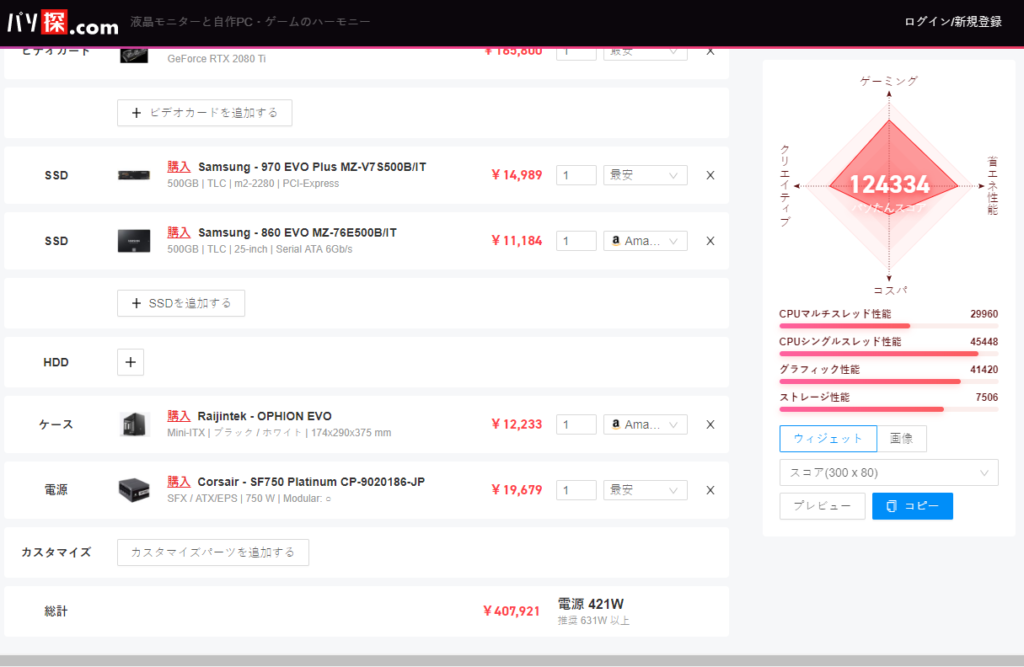Remove the GeForce RTX 2080 Ti row
Screen dimensions: 1024x667
[x=711, y=51]
